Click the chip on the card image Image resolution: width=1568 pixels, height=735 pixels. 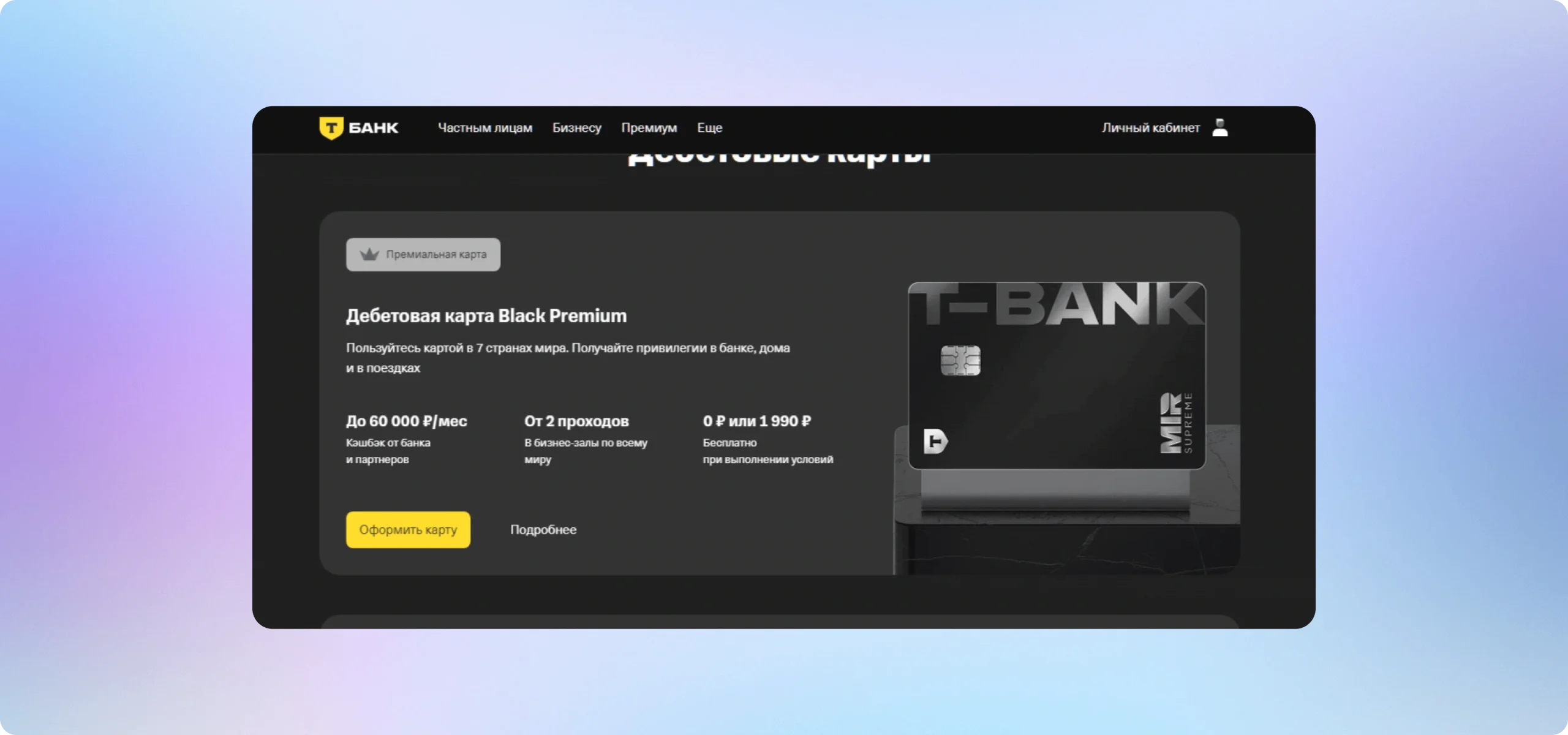960,360
